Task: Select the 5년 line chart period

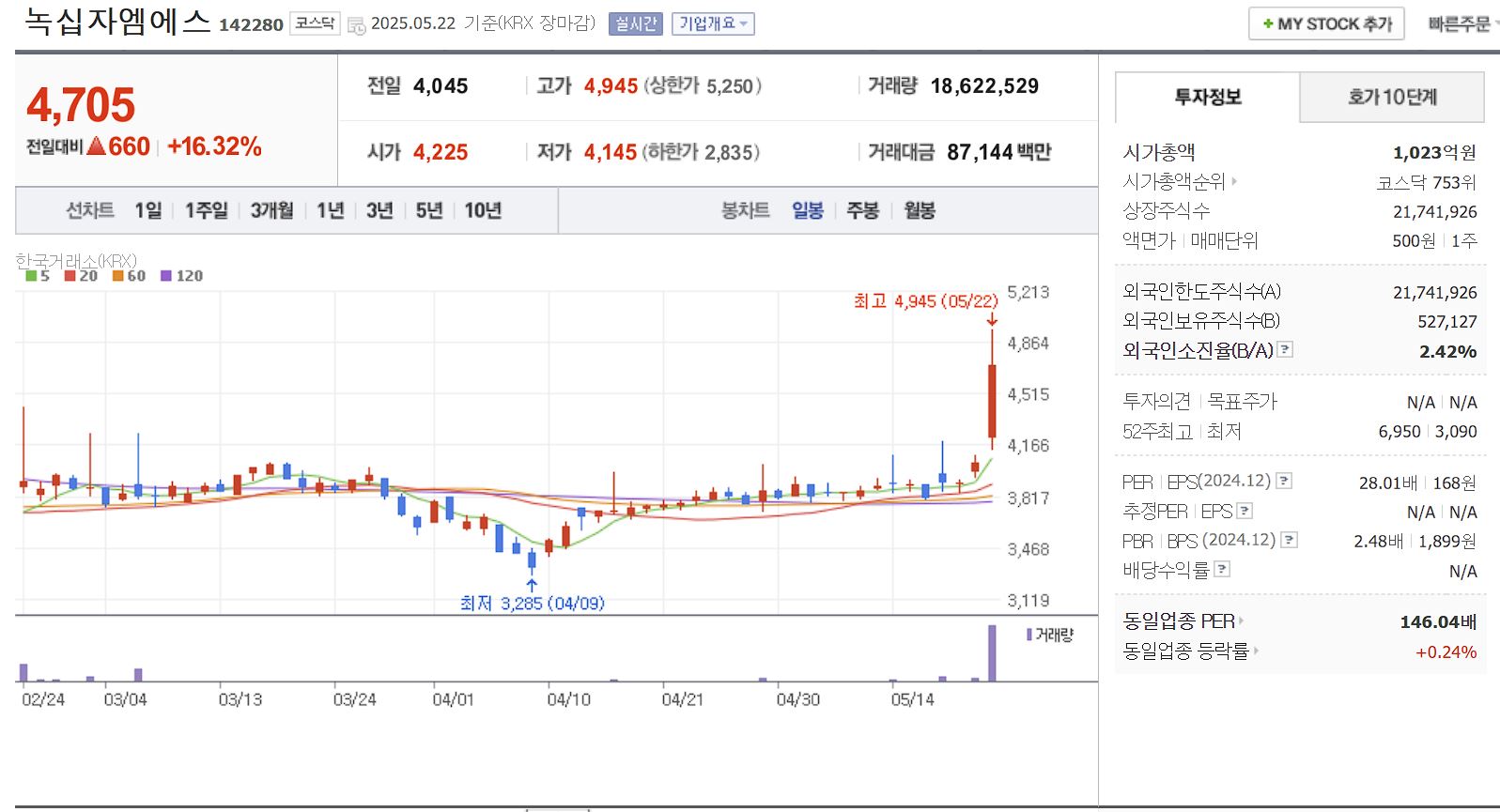Action: [429, 210]
